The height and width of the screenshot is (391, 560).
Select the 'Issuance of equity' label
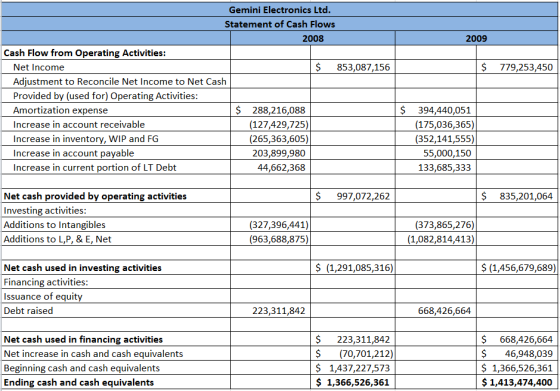(x=43, y=296)
